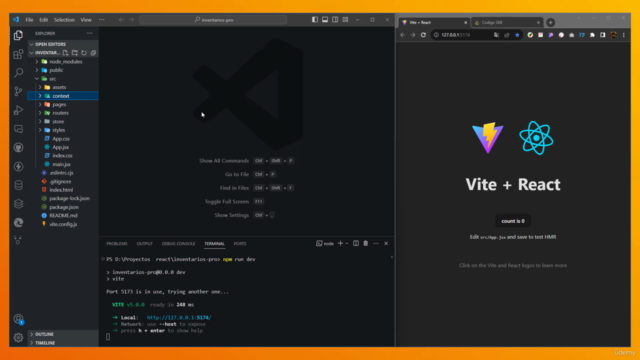Open a new browser tab with plus
640x360 pixels.
(x=550, y=22)
